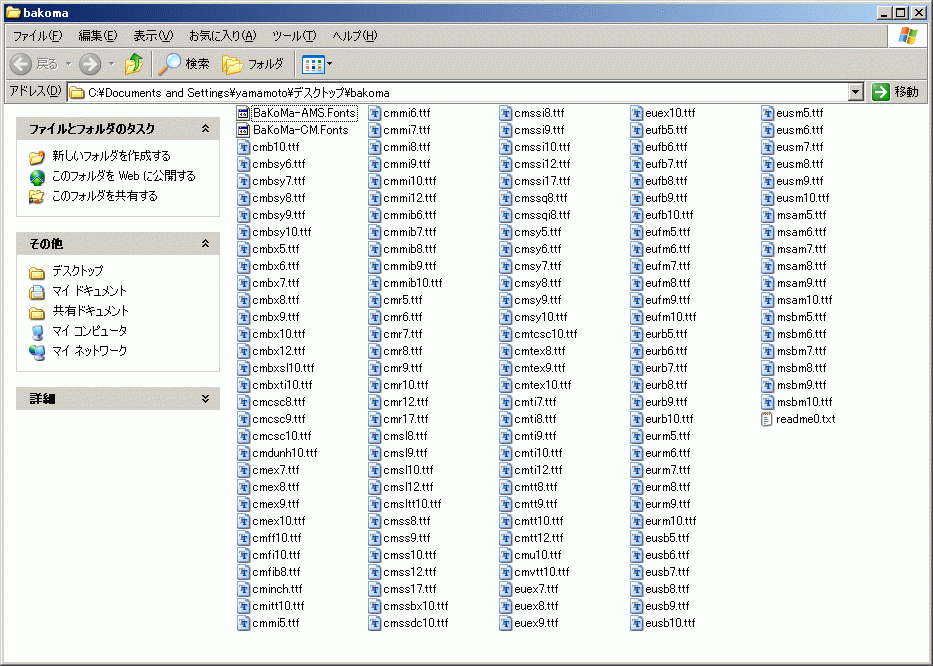Image resolution: width=933 pixels, height=666 pixels.
Task: Open the Search (検索) toolbar button
Action: (184, 64)
